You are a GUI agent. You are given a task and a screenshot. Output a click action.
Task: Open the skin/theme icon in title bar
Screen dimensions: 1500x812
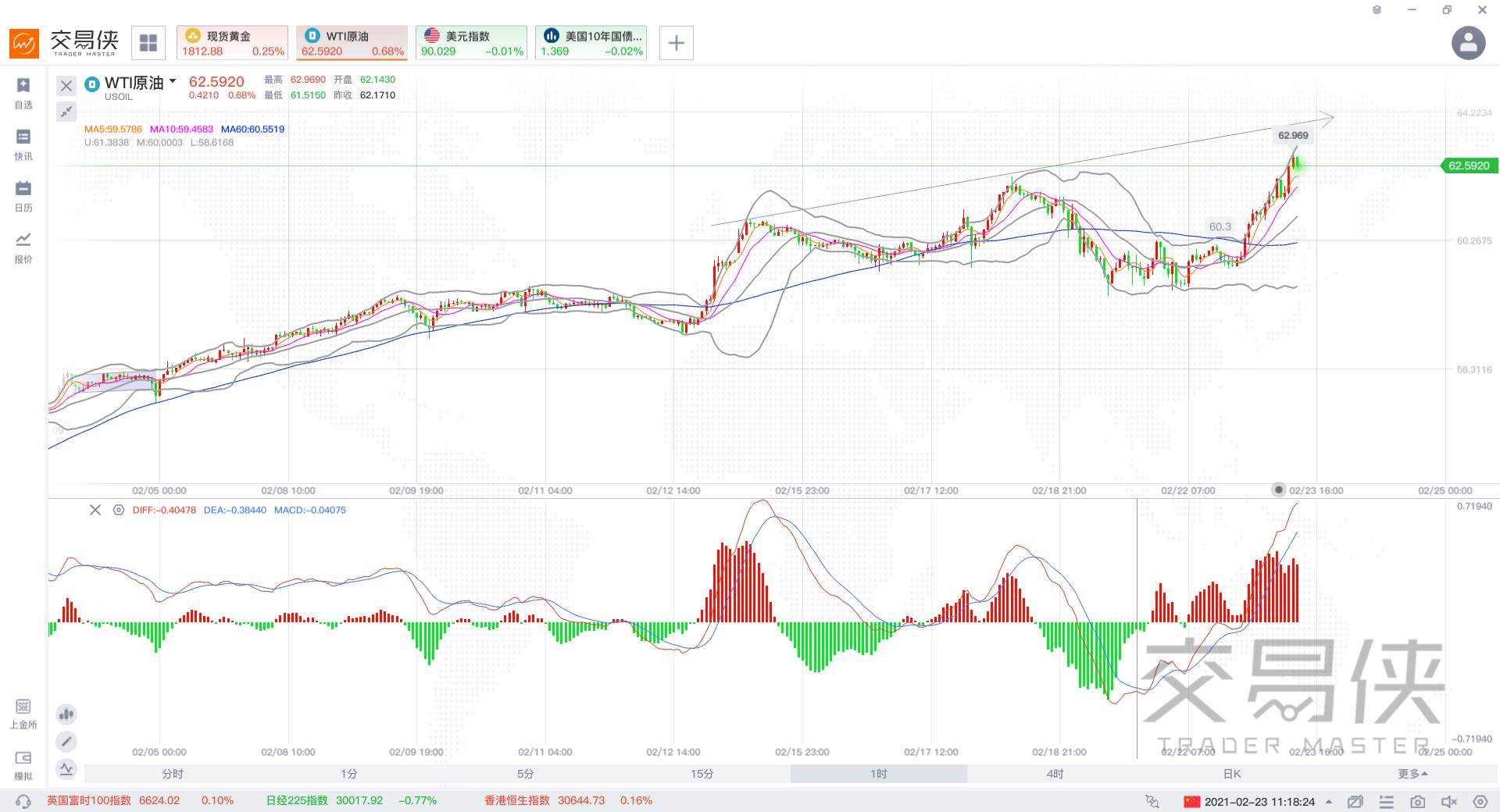[x=1377, y=10]
